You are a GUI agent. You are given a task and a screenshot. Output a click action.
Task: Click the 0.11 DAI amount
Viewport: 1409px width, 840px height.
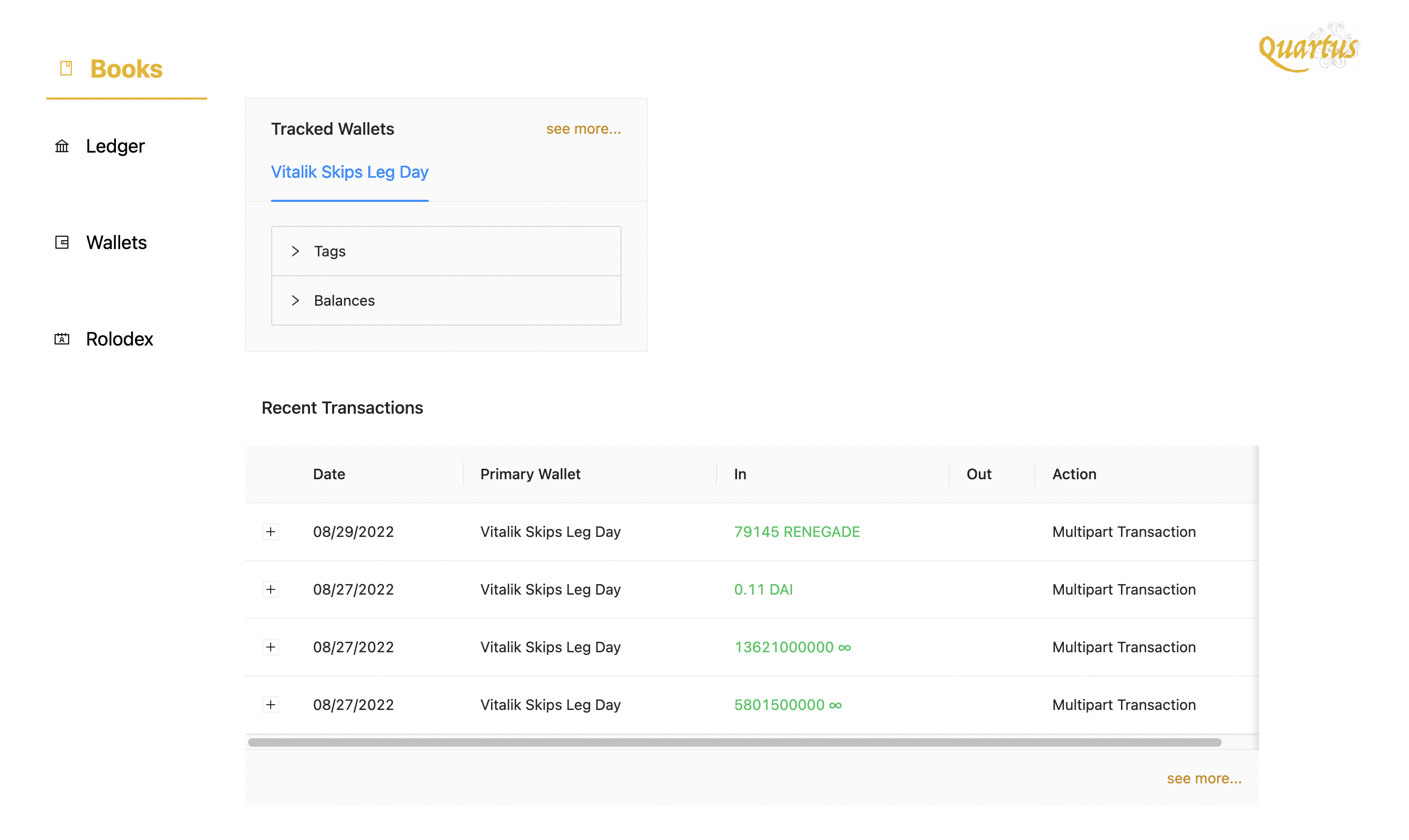click(x=763, y=589)
